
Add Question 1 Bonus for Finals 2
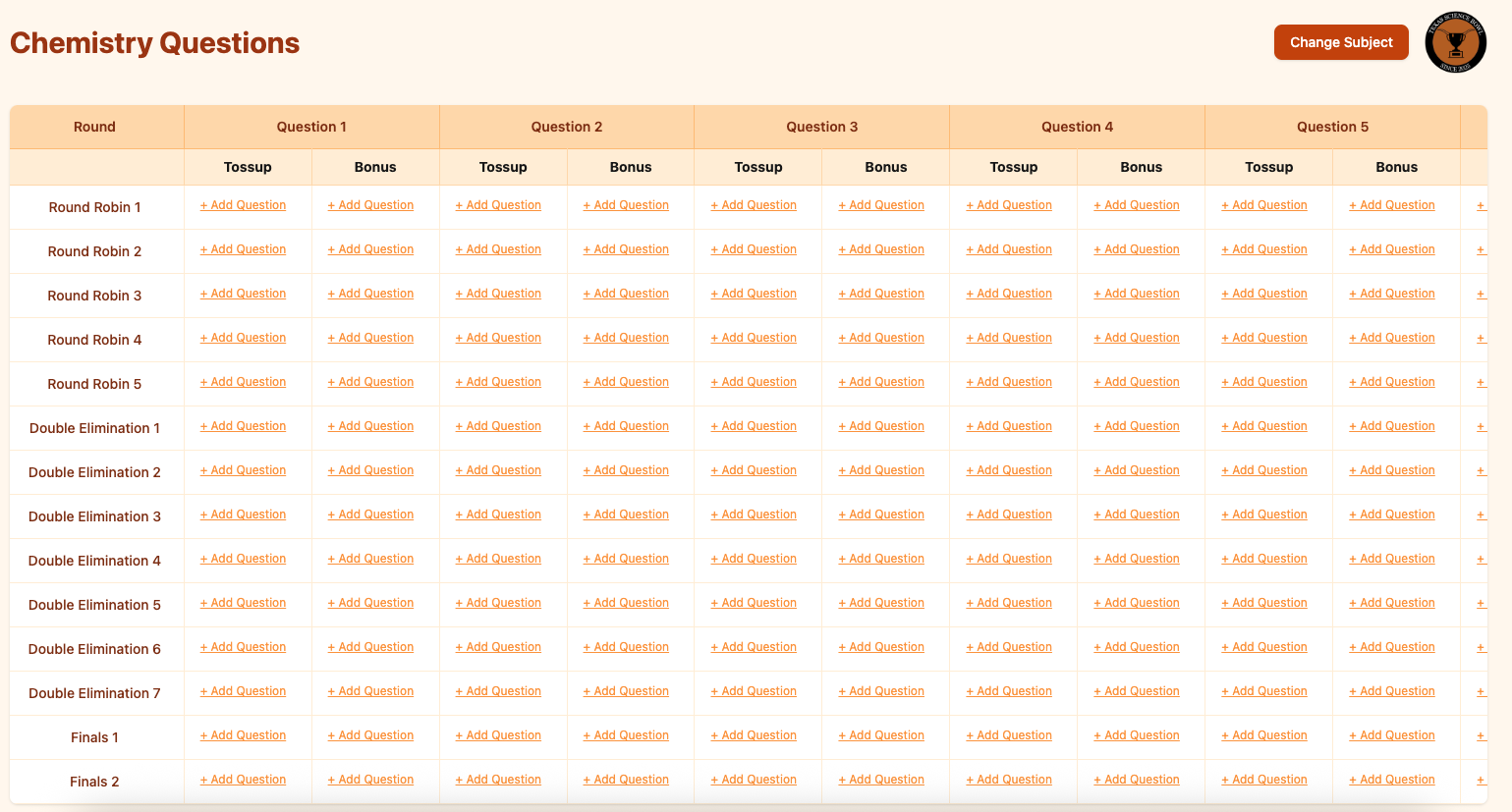370,780
